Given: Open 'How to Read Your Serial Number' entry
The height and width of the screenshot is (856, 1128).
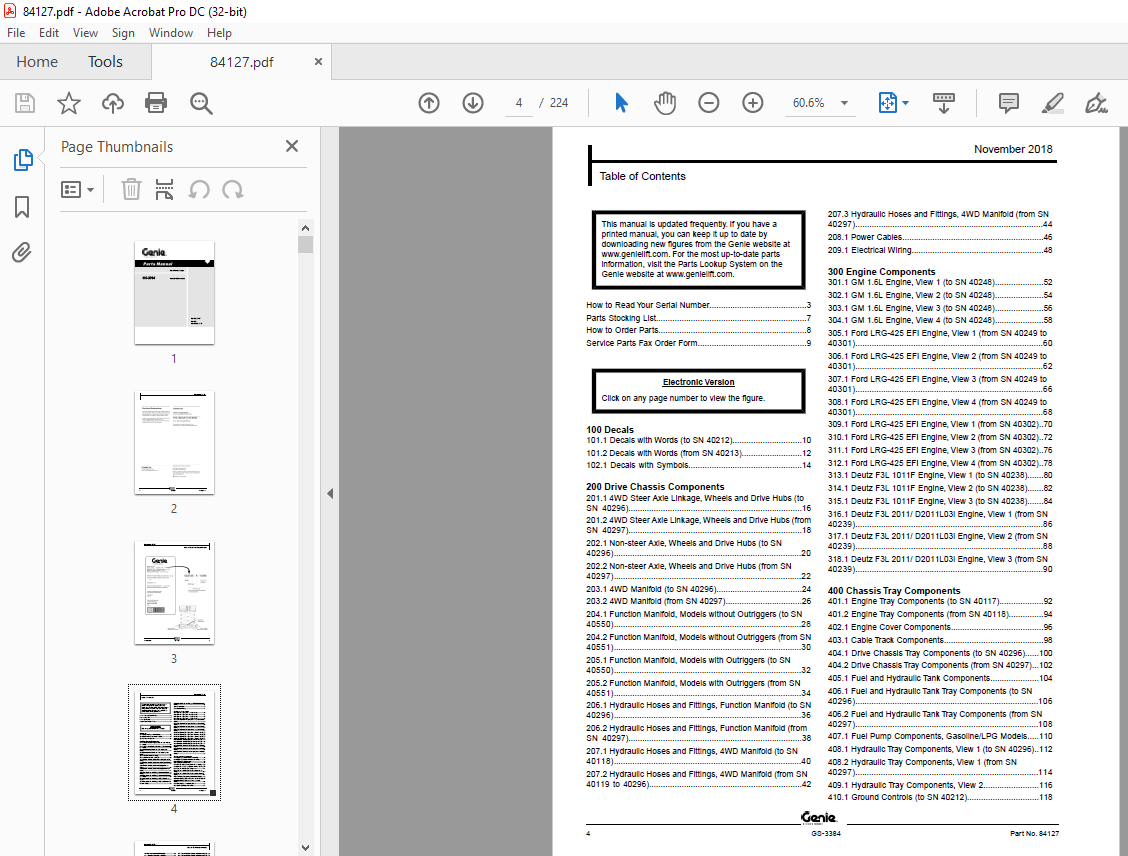Looking at the screenshot, I should tap(699, 305).
